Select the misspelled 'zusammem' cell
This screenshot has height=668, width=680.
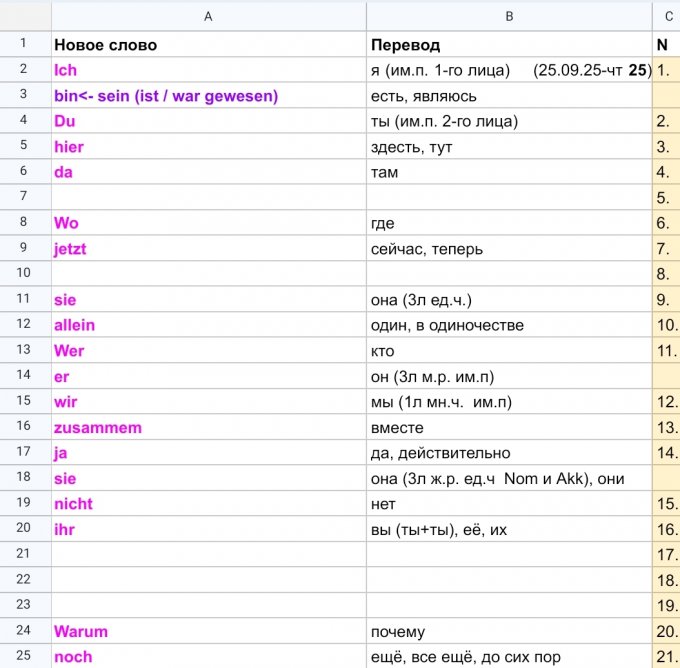(208, 427)
